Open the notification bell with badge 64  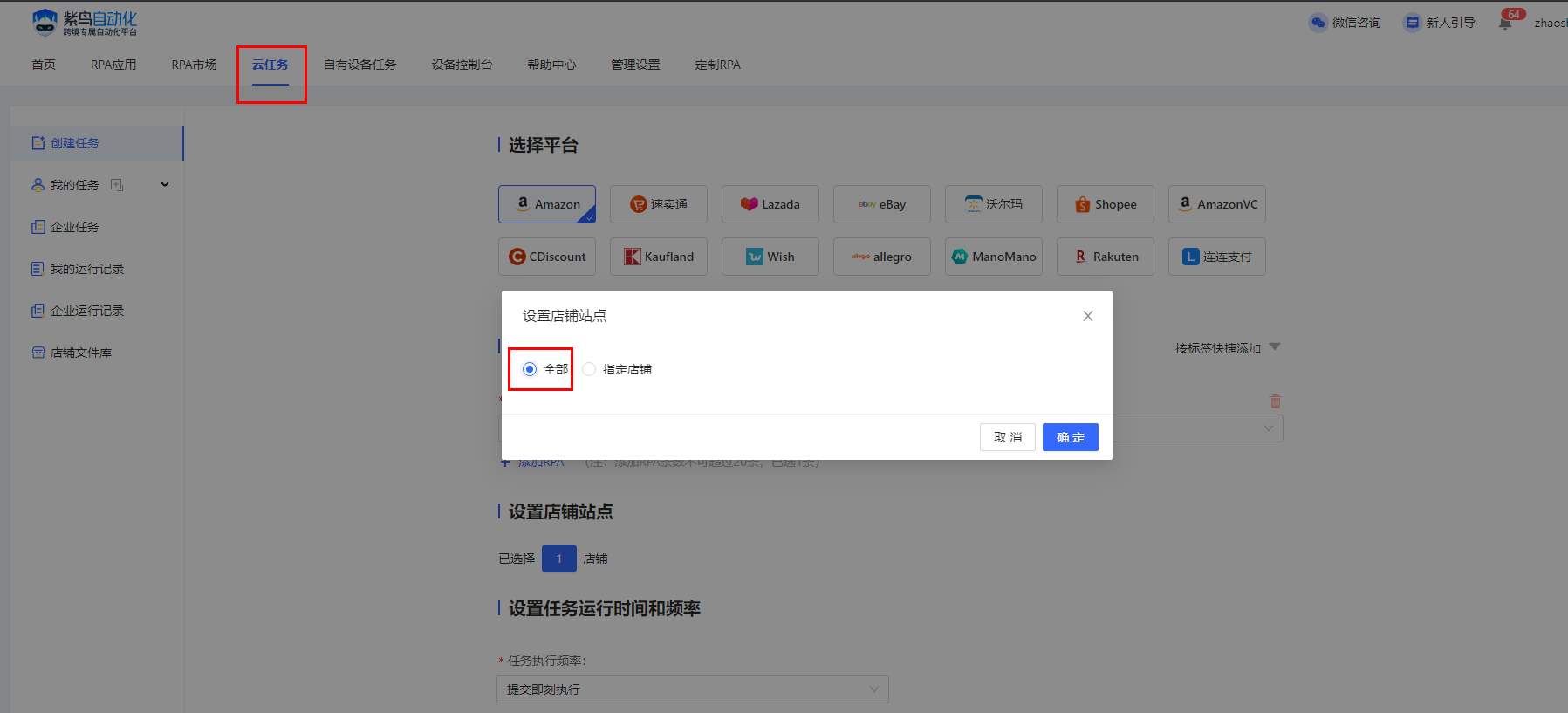click(1505, 23)
